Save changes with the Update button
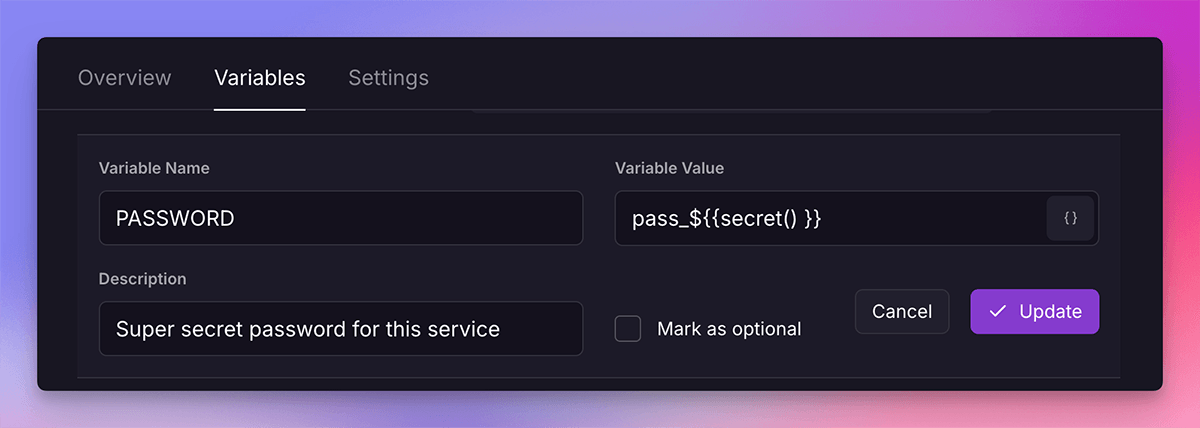This screenshot has height=428, width=1200. pyautogui.click(x=1035, y=312)
